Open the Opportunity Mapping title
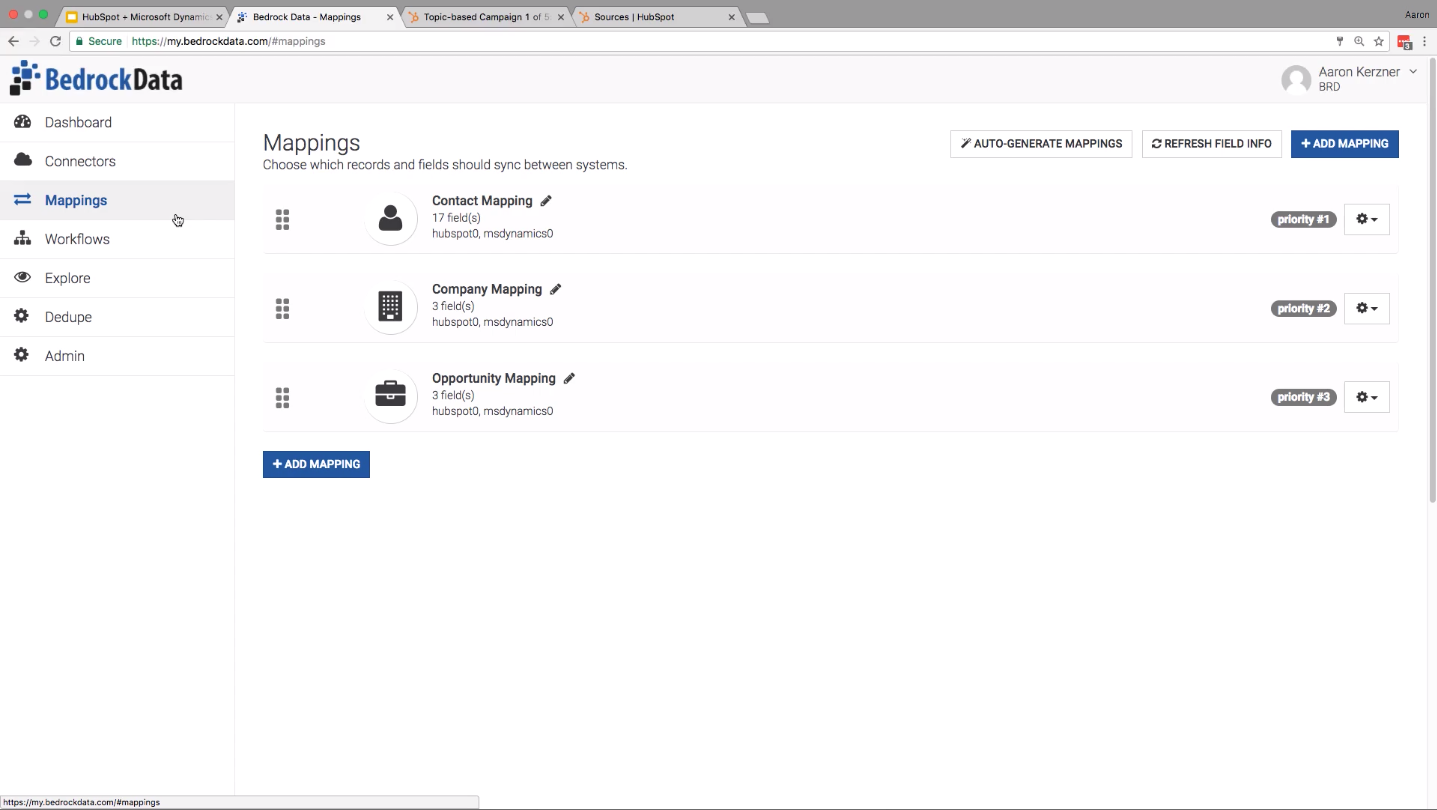The height and width of the screenshot is (810, 1437). pyautogui.click(x=494, y=378)
